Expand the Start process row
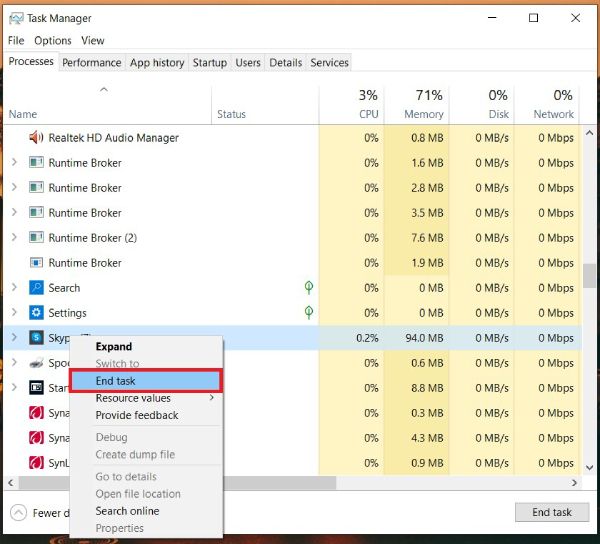Image resolution: width=600 pixels, height=544 pixels. pyautogui.click(x=14, y=388)
